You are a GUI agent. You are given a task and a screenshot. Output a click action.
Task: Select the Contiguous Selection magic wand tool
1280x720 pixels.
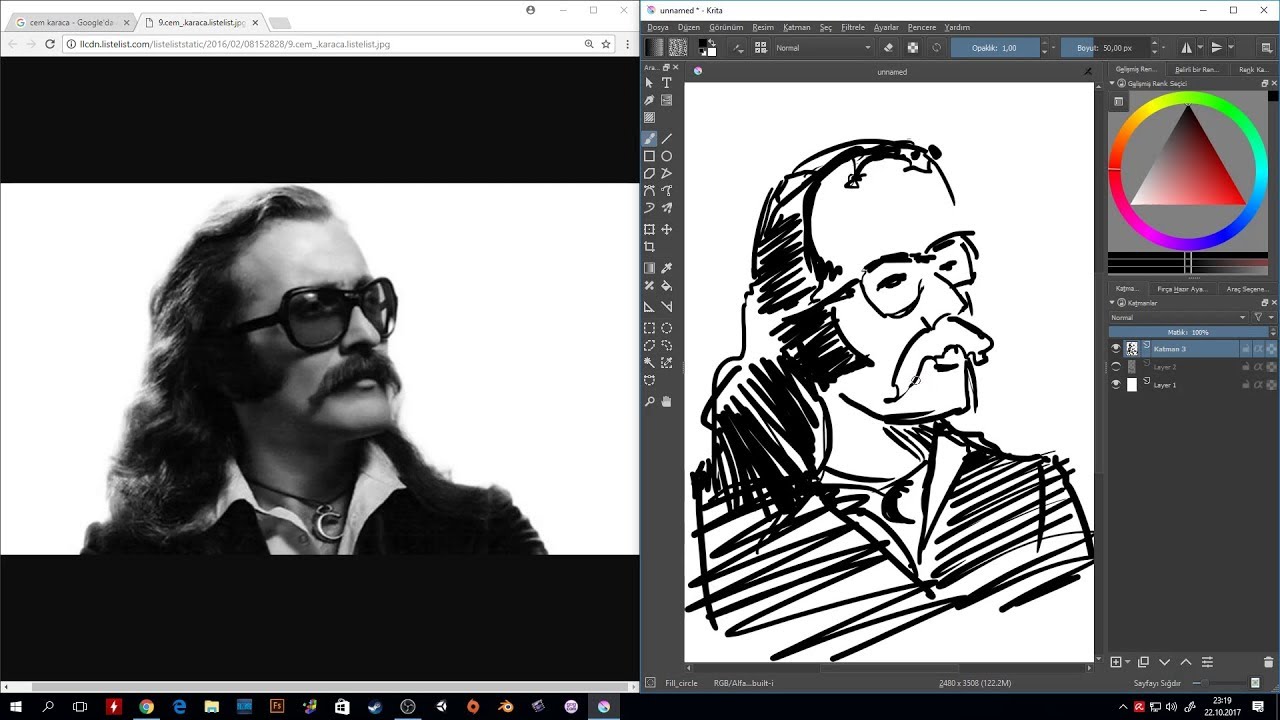pos(649,362)
